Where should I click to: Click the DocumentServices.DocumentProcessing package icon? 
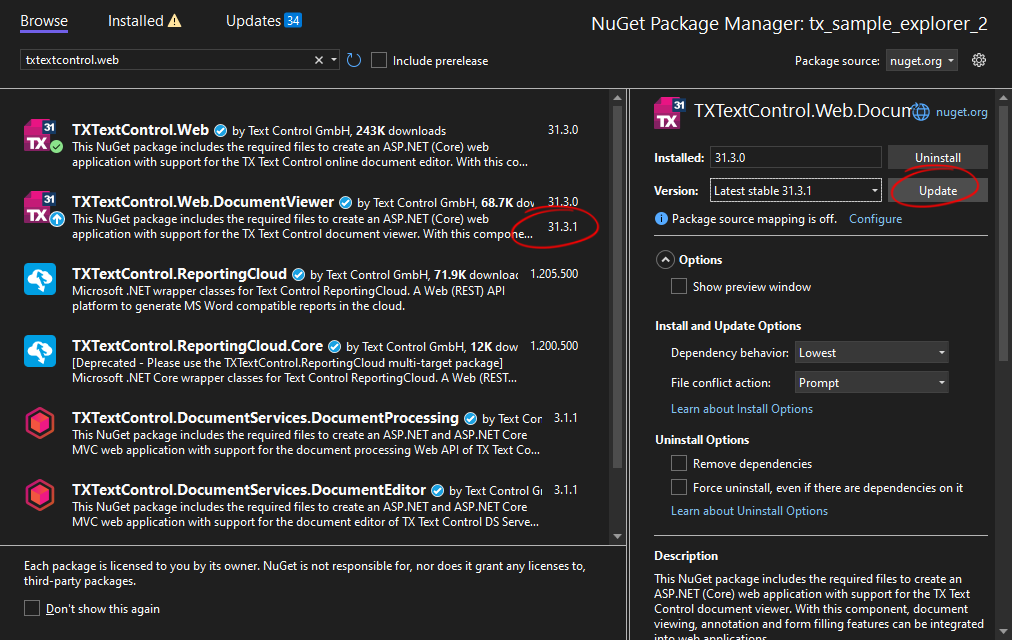pyautogui.click(x=40, y=423)
